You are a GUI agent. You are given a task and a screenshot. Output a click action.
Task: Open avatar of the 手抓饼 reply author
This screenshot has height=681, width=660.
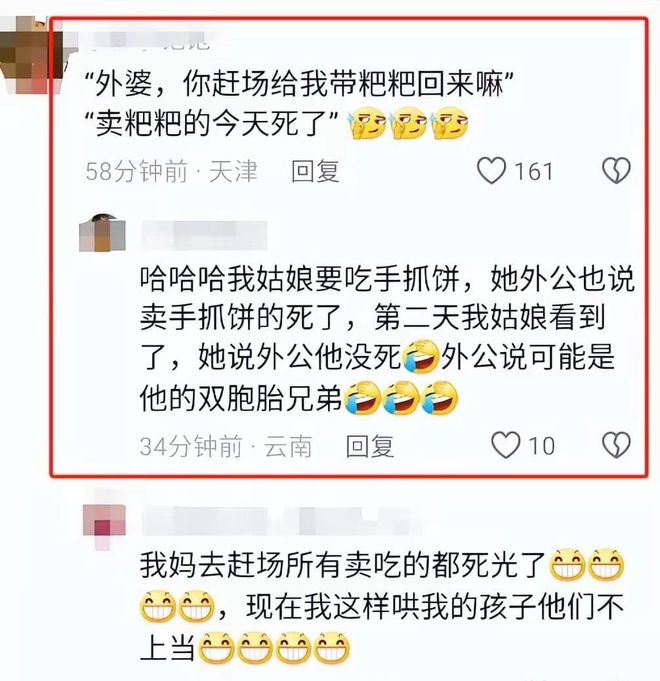[102, 233]
